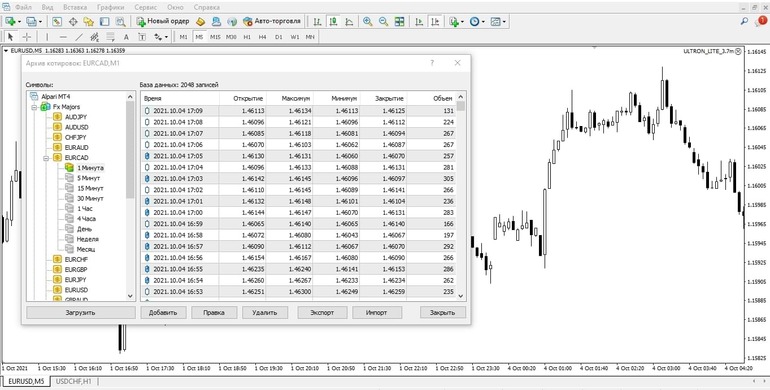The width and height of the screenshot is (770, 390).
Task: Open the Сервис menu
Action: [x=145, y=7]
